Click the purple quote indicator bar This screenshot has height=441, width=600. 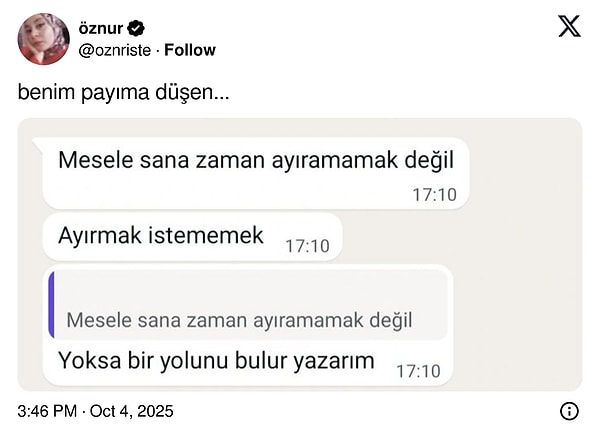coord(51,305)
